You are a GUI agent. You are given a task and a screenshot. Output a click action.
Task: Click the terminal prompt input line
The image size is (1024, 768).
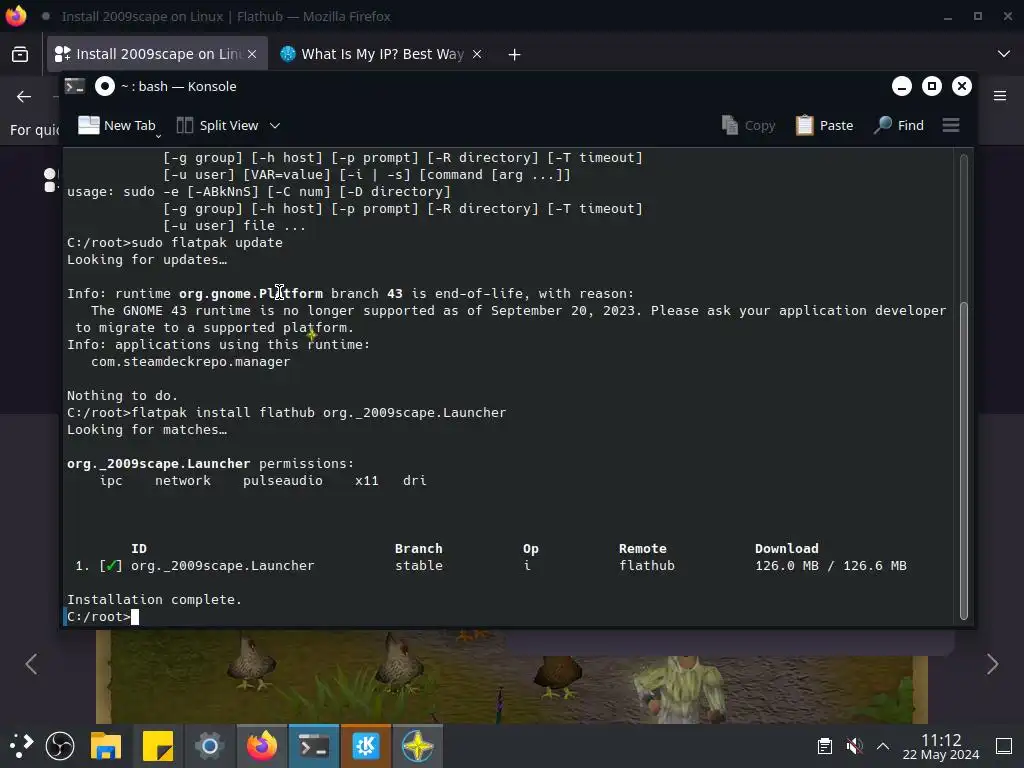(x=509, y=616)
